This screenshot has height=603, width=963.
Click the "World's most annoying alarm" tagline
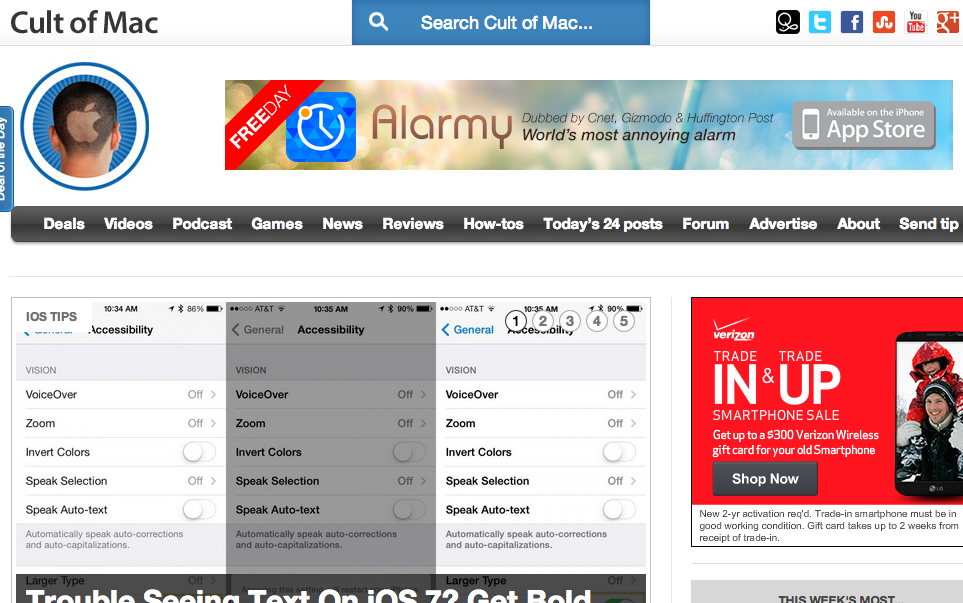[x=628, y=135]
